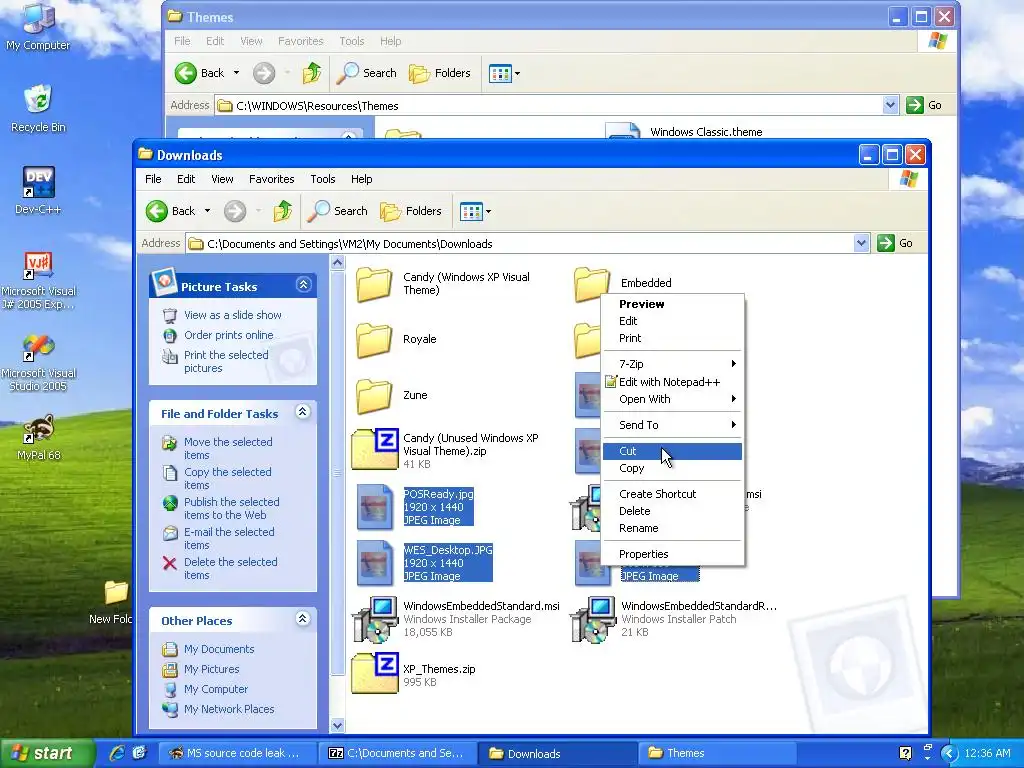
Task: Open File menu in Downloads window
Action: click(x=153, y=179)
